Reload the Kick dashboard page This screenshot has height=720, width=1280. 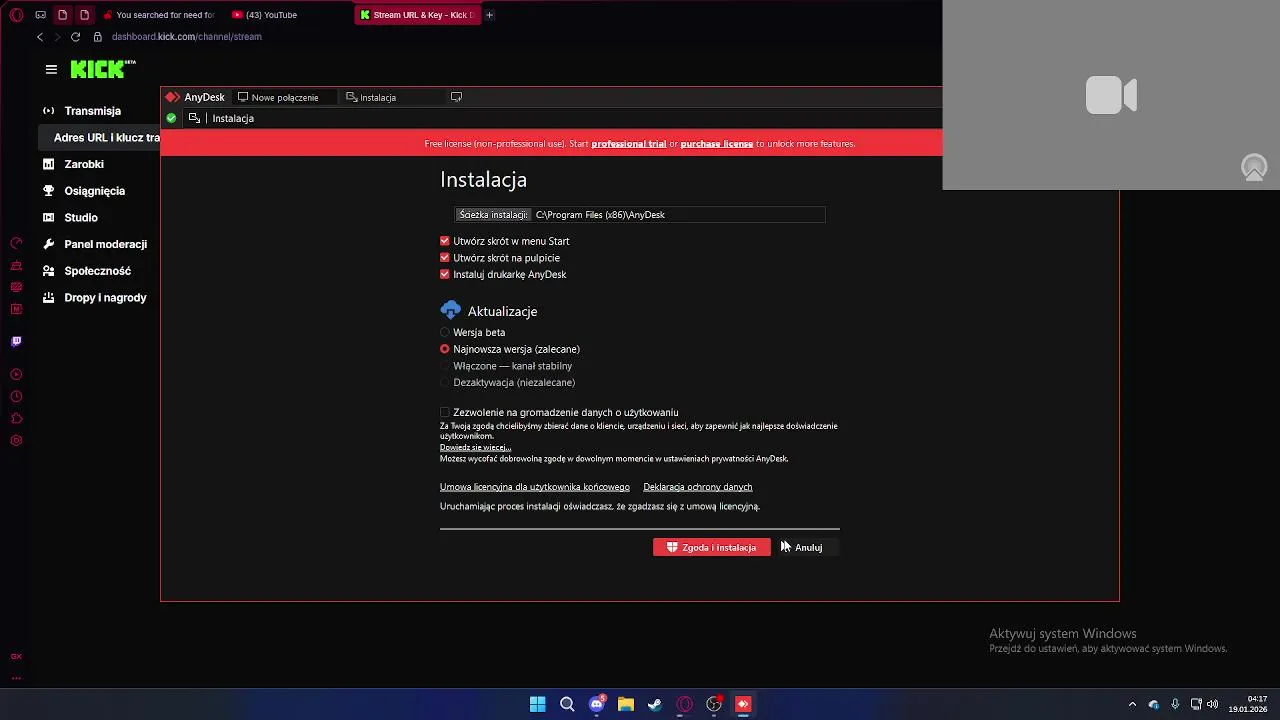[x=75, y=37]
